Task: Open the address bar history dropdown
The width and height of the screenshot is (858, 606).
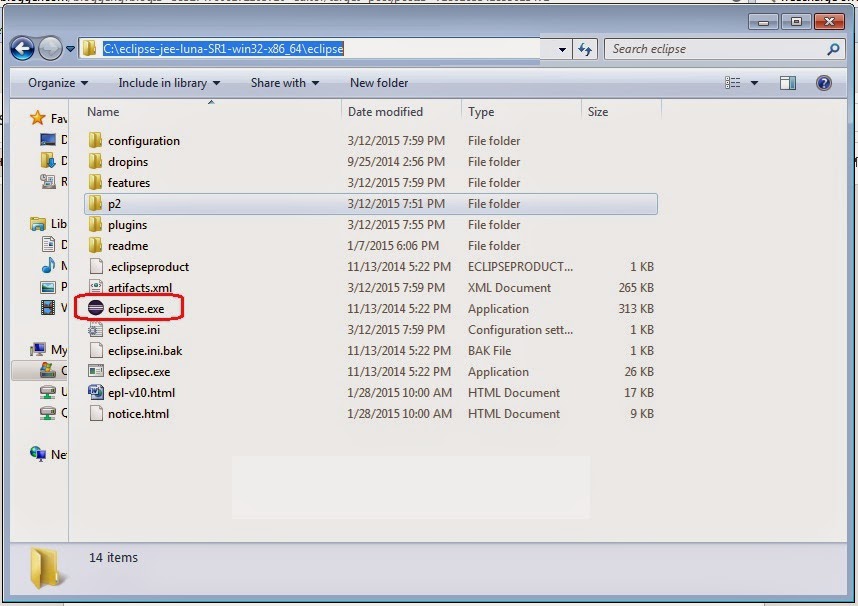Action: (x=562, y=49)
